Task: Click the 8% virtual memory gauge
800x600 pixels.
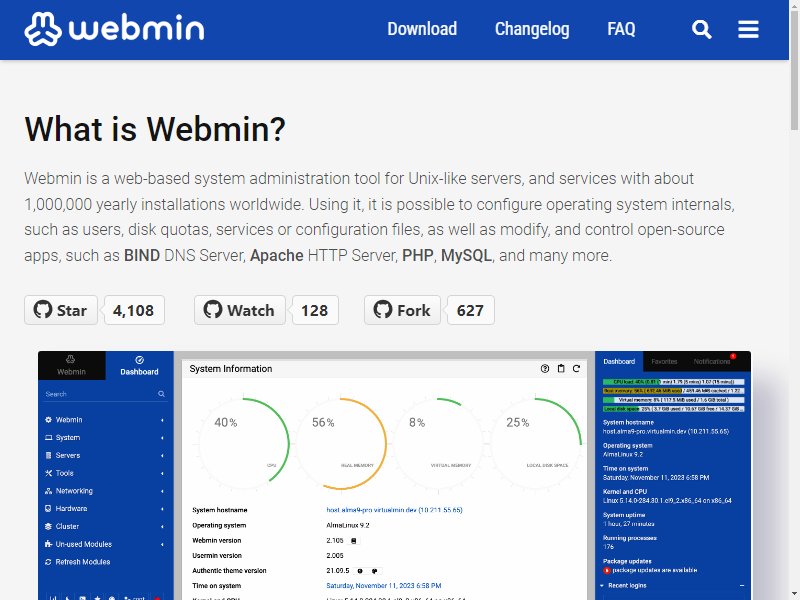Action: pos(438,443)
